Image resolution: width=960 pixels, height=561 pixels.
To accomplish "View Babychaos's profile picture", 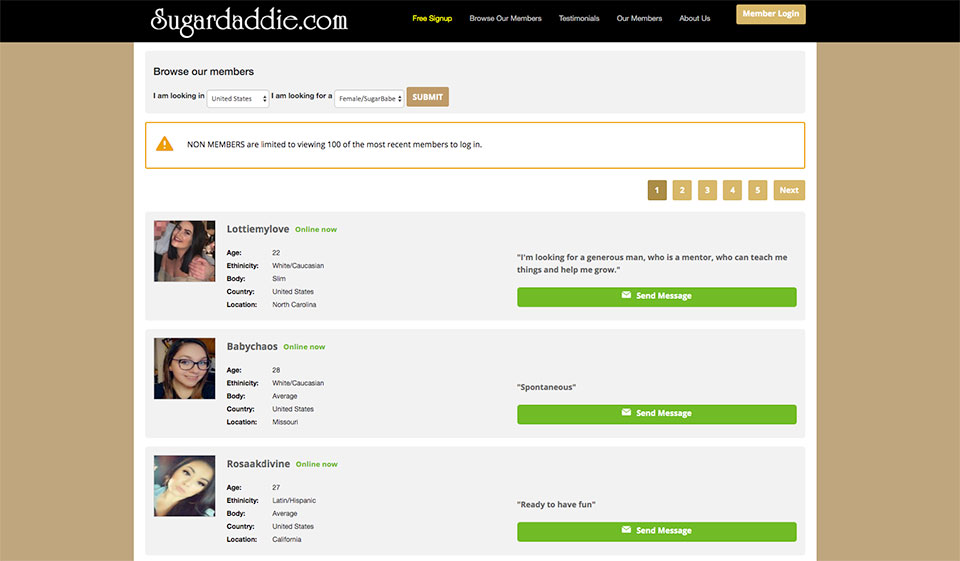I will [184, 368].
